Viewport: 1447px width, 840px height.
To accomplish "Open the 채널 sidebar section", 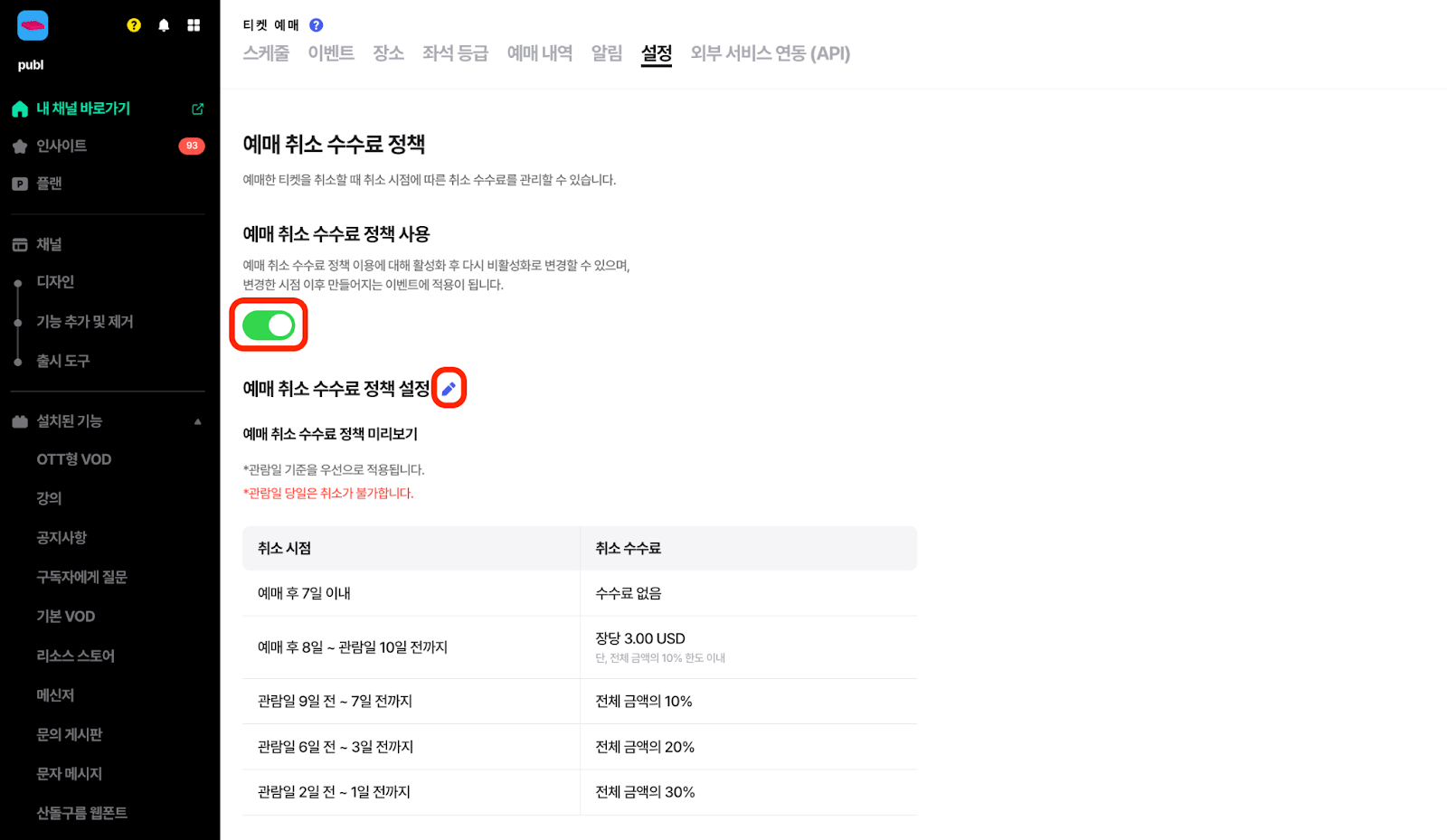I will tap(49, 245).
